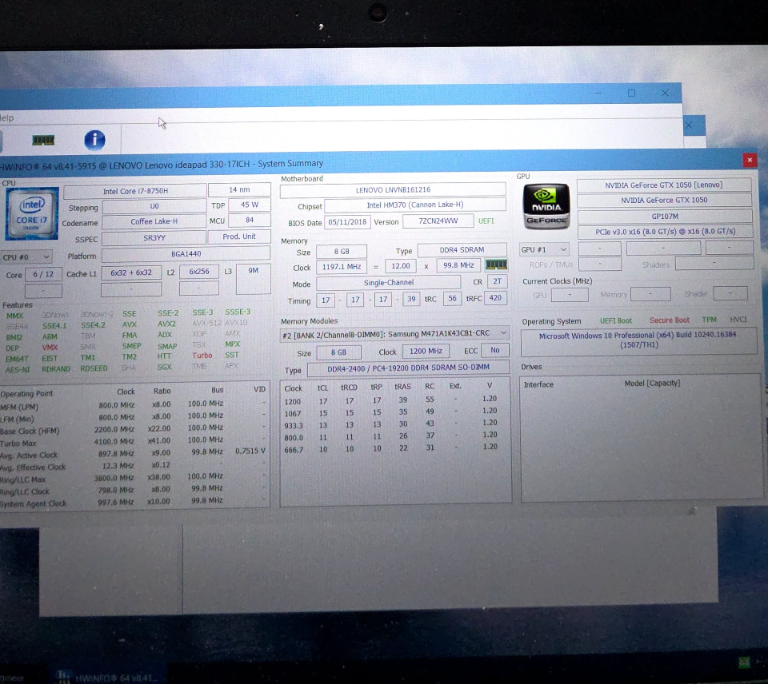Click the tRFC 420 value
Viewport: 768px width, 684px height.
tap(495, 297)
